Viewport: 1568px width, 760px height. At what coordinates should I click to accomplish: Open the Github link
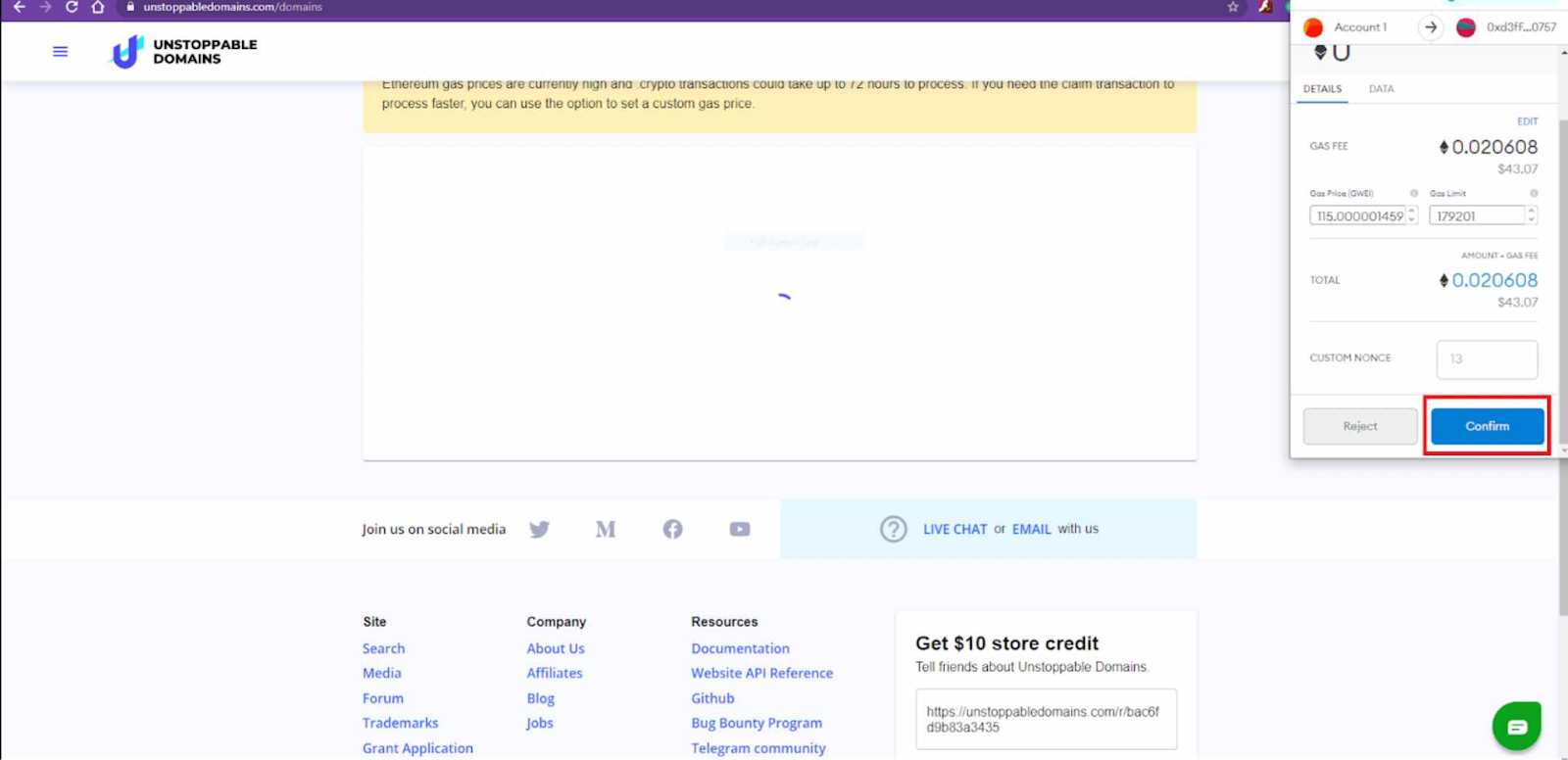tap(712, 698)
